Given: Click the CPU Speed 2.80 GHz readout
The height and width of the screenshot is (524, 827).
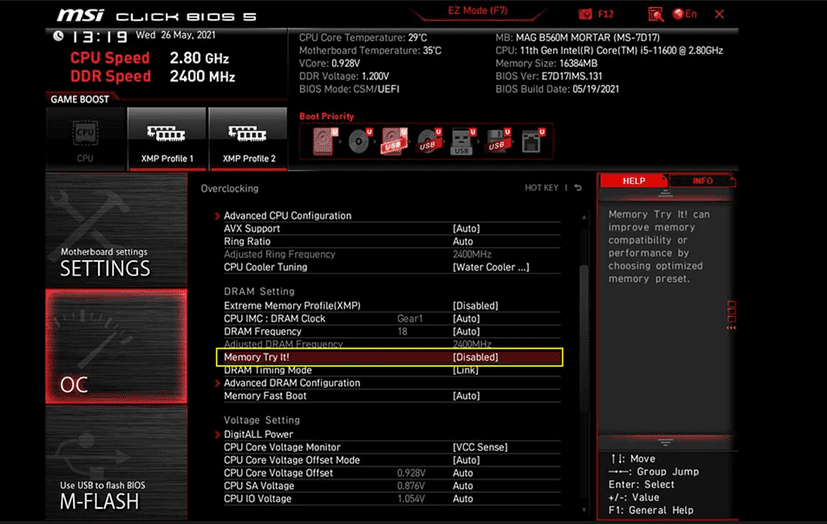Looking at the screenshot, I should click(x=149, y=58).
